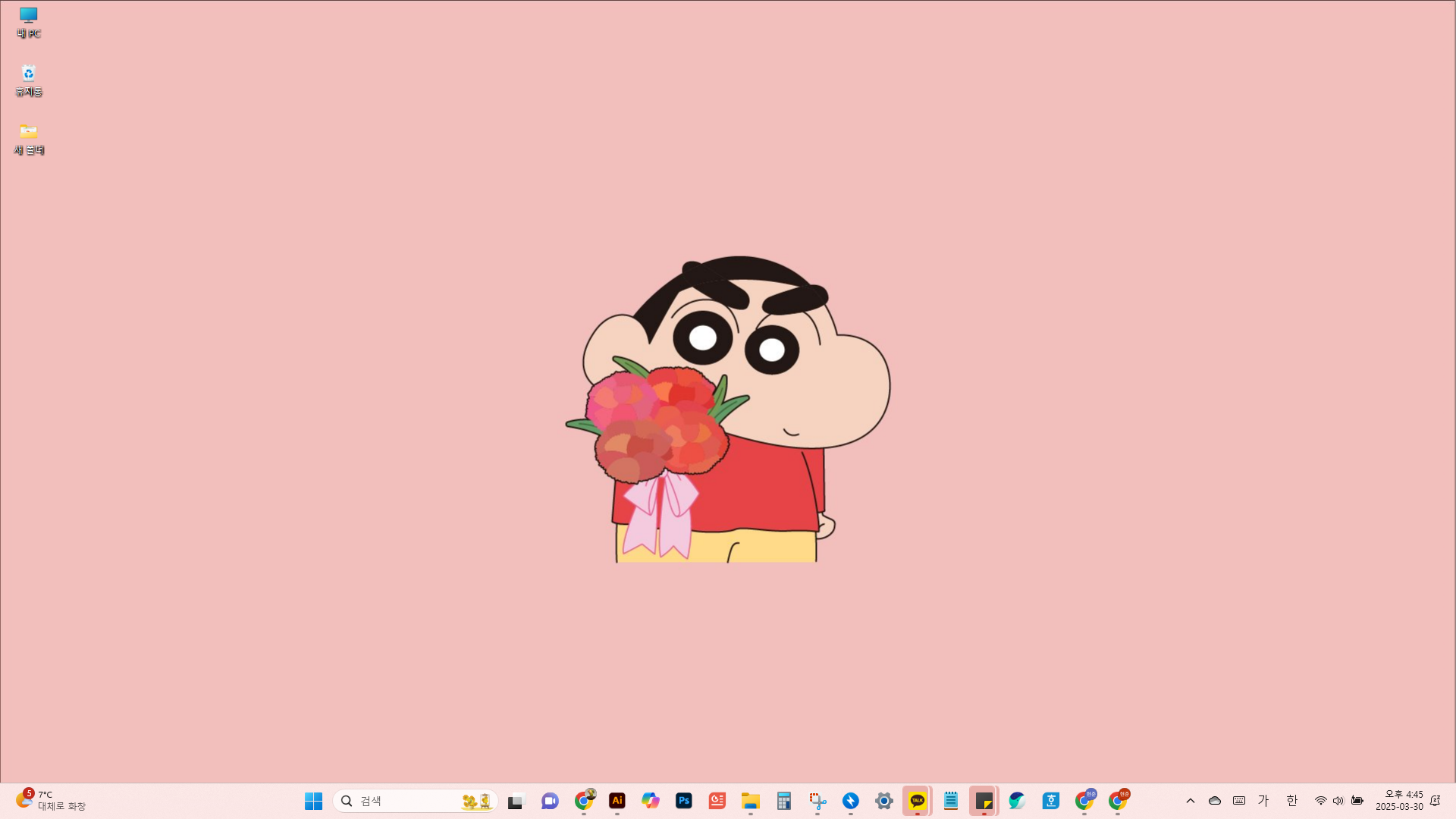The height and width of the screenshot is (819, 1456).
Task: Click the 검색 taskbar search box
Action: pyautogui.click(x=415, y=801)
